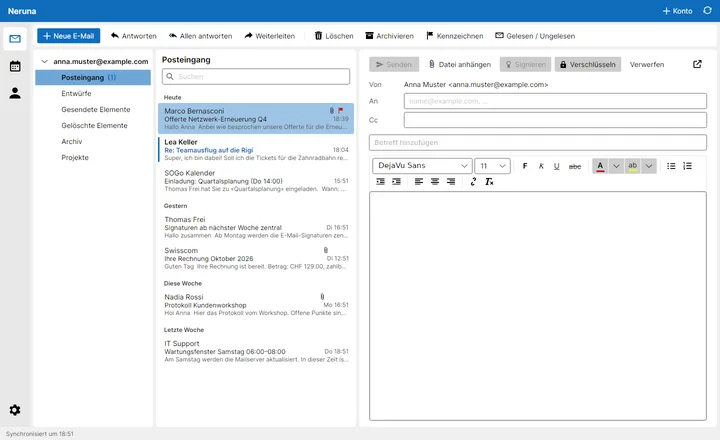Focus the Suchen search box
Viewport: 720px width, 440px height.
(x=256, y=76)
